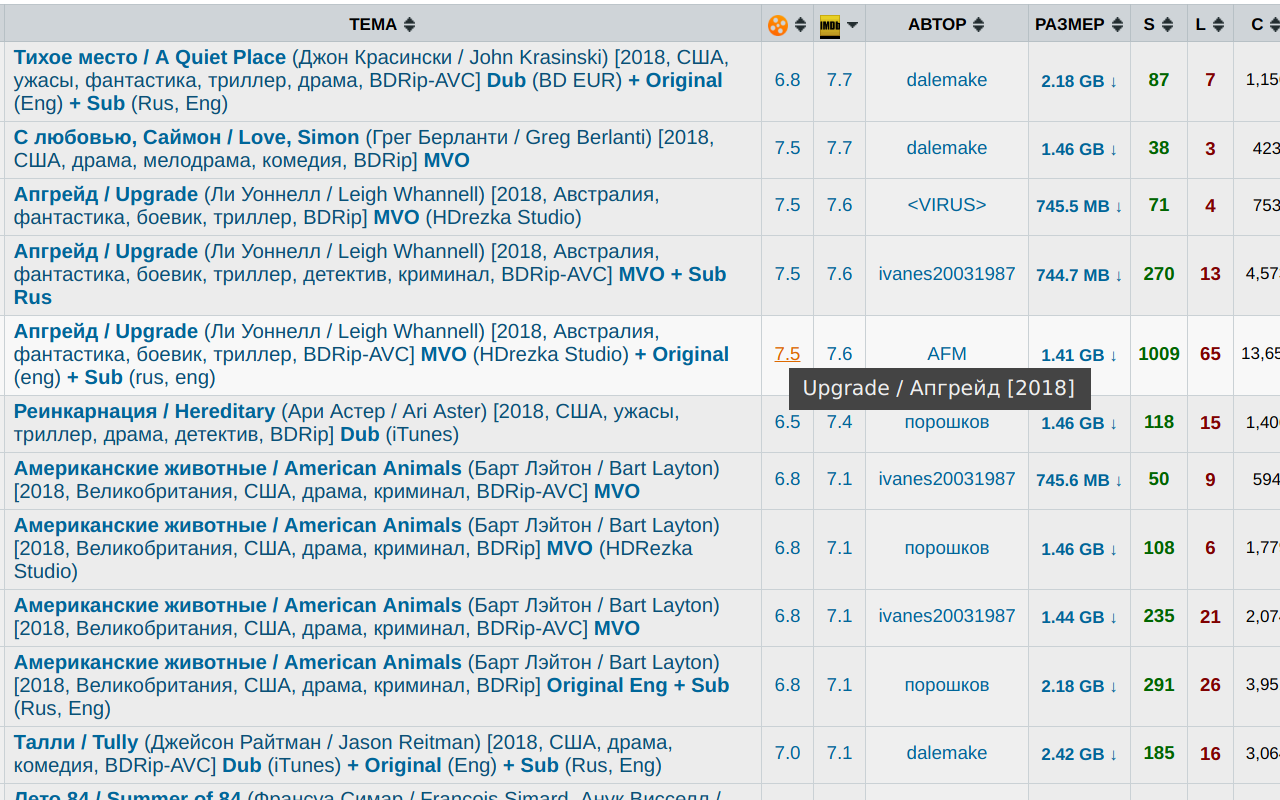This screenshot has height=800, width=1280.
Task: Click IMDb rating 7.1 for Tully
Action: click(x=839, y=753)
